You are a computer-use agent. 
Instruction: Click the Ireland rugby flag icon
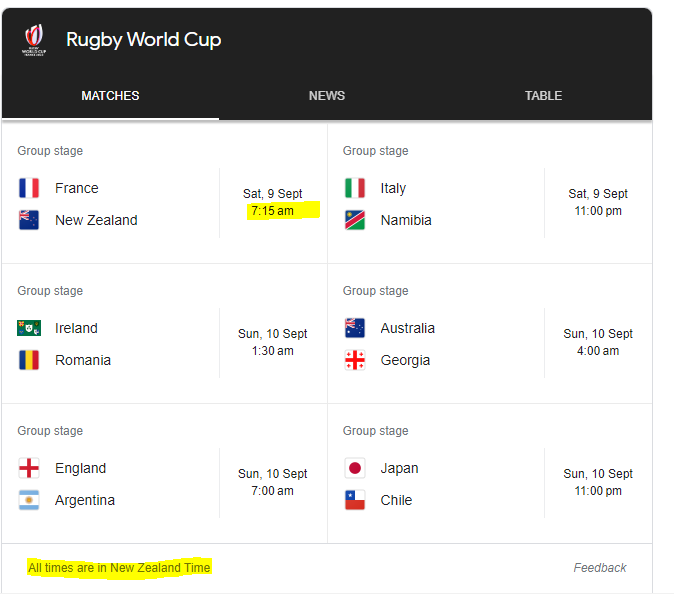[29, 328]
